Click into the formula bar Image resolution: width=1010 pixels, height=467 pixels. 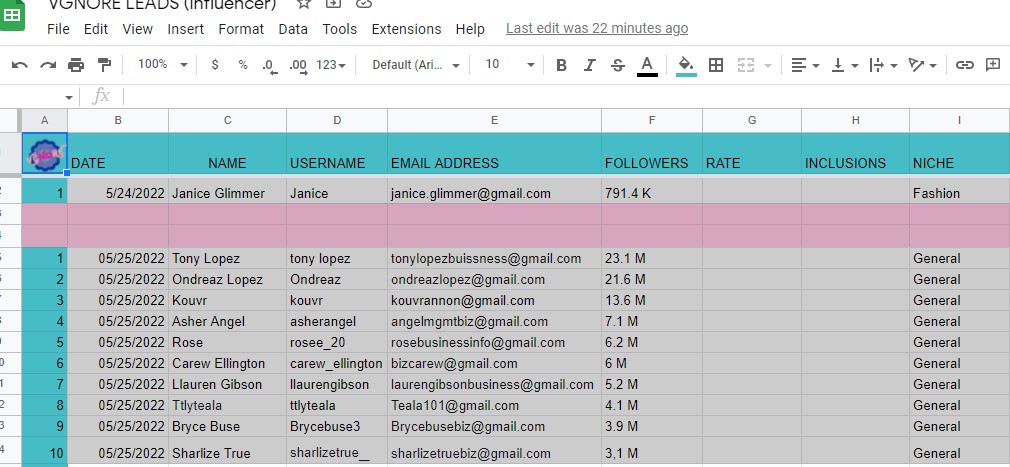click(x=566, y=97)
